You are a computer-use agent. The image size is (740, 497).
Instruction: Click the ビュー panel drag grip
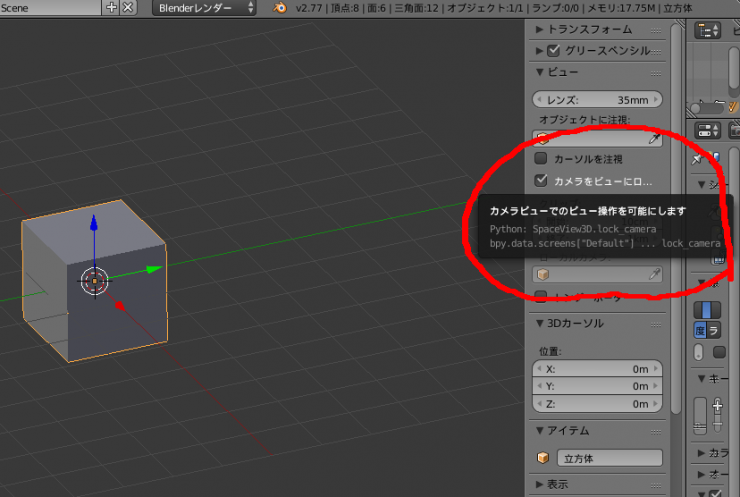(x=656, y=73)
